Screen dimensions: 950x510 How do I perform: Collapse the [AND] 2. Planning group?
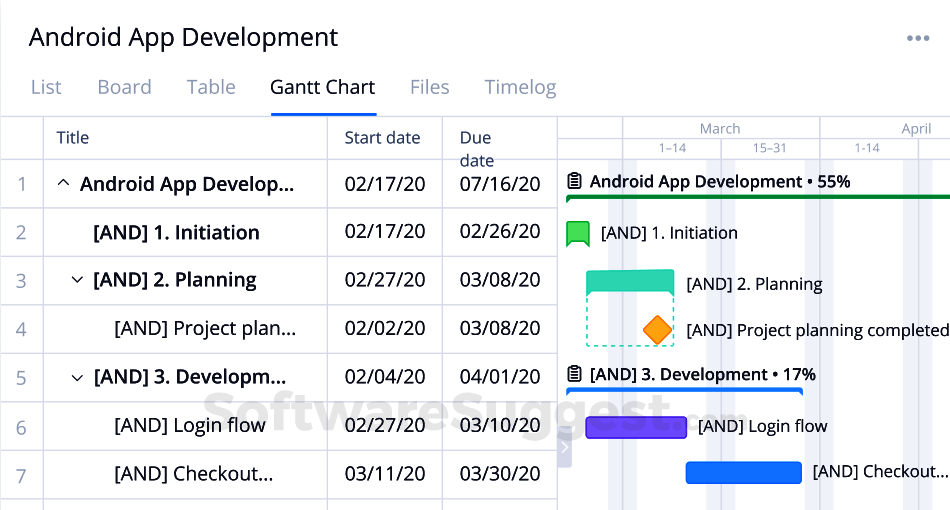[77, 280]
